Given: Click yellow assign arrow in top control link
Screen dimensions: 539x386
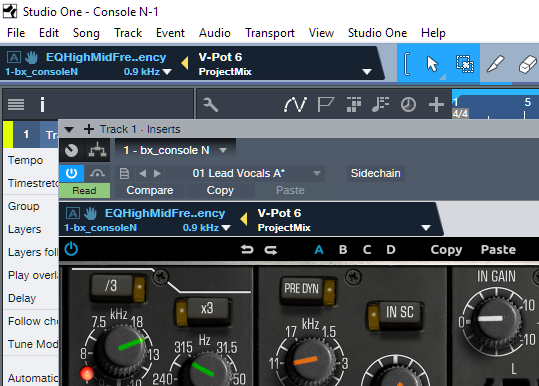Looking at the screenshot, I should pos(185,63).
